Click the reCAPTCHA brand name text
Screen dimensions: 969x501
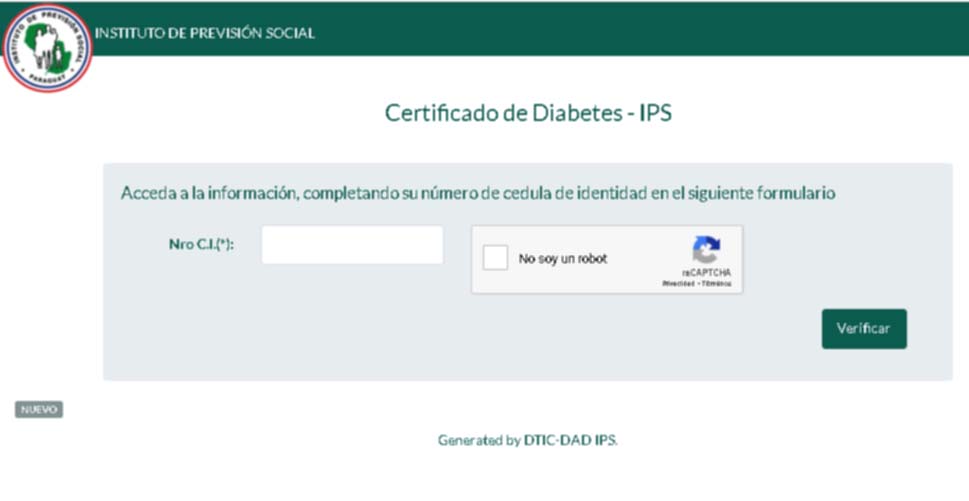(706, 272)
